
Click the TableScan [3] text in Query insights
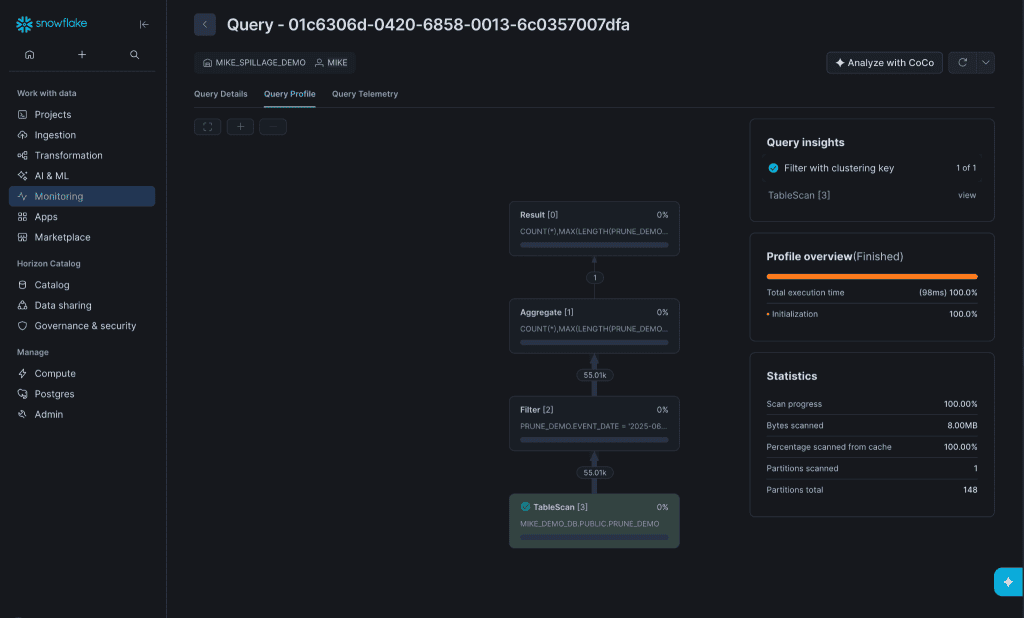(x=799, y=195)
